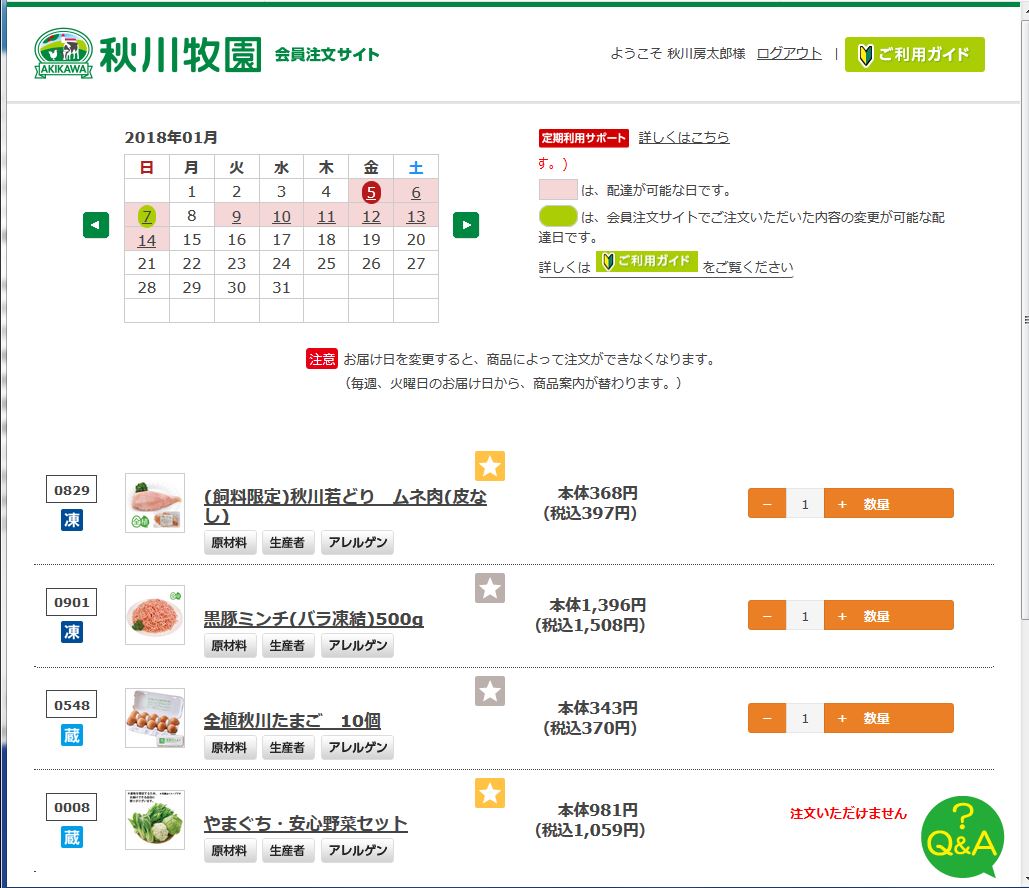This screenshot has width=1029, height=888.
Task: Click price text 本体1,396円
Action: pos(597,605)
